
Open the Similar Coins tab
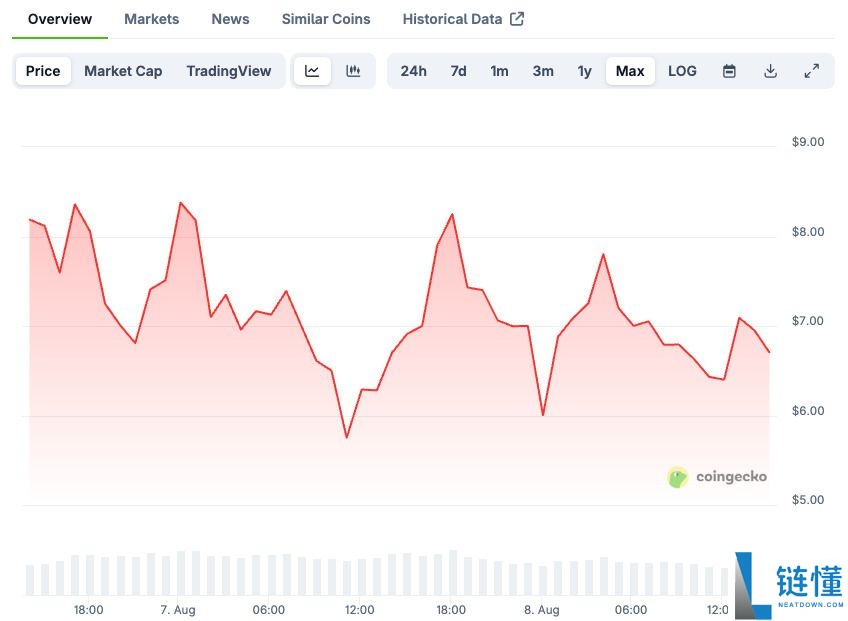pyautogui.click(x=326, y=19)
